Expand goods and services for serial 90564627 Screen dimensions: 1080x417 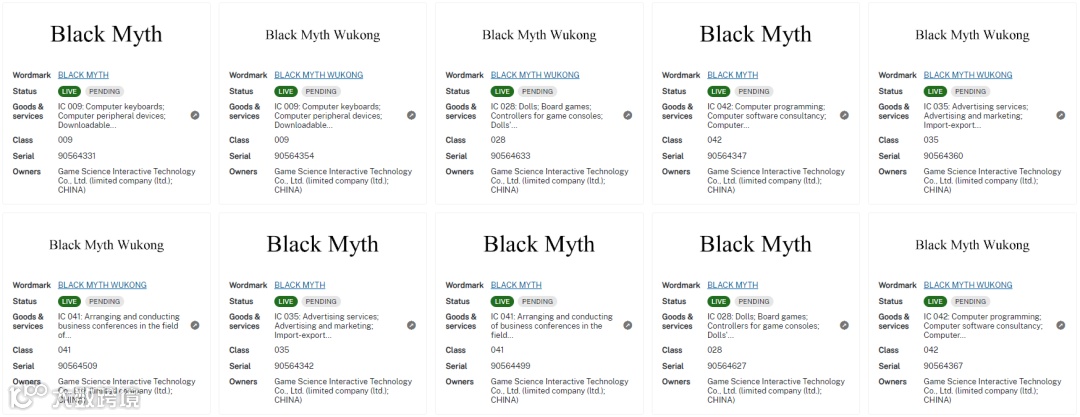coord(844,325)
